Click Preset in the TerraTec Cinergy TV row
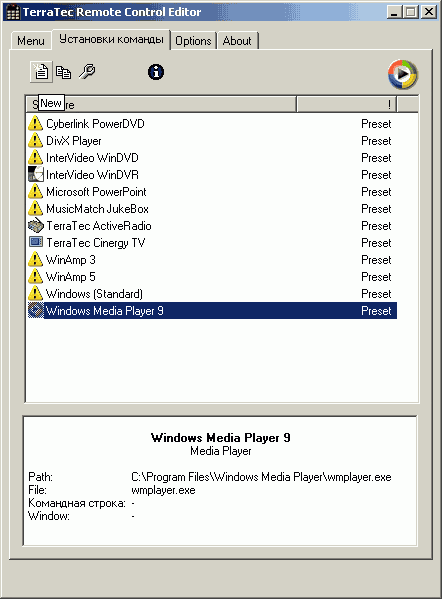The height and width of the screenshot is (599, 442). 376,243
